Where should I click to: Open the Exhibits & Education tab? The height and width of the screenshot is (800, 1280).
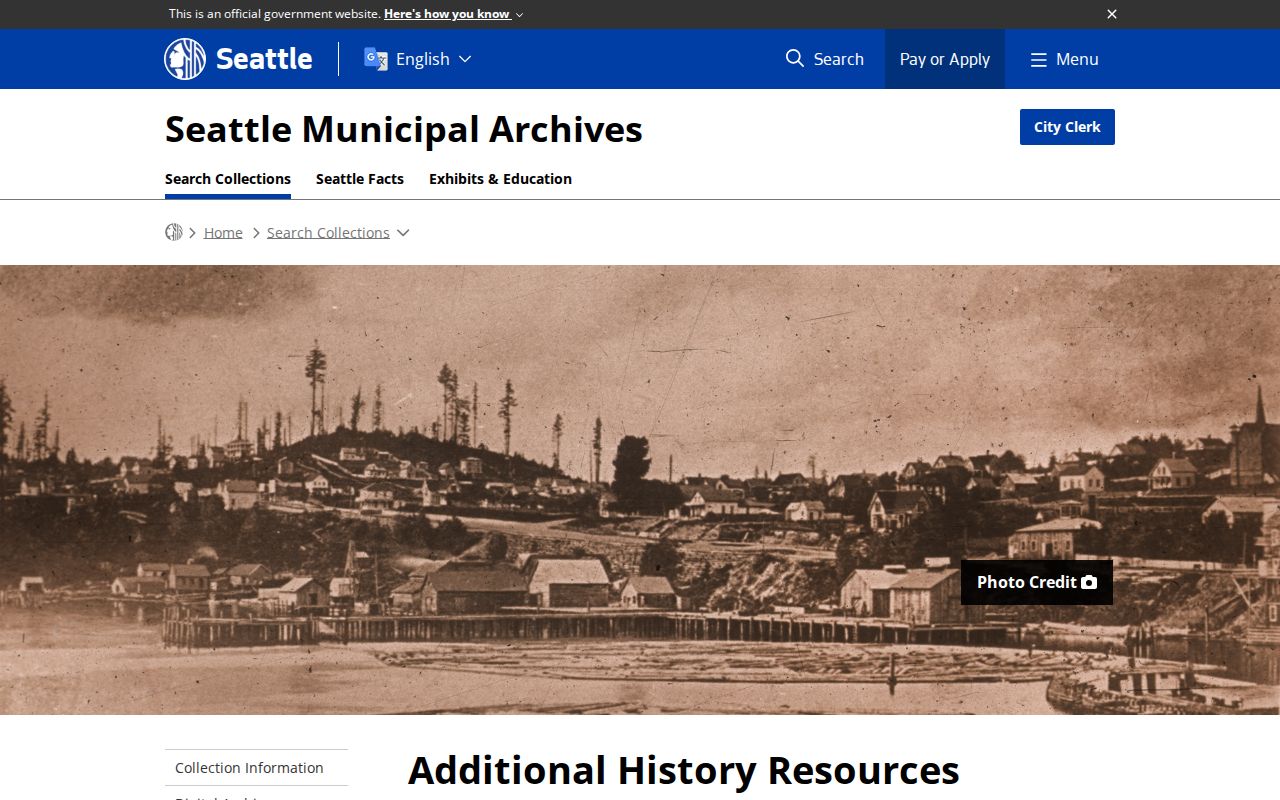500,179
